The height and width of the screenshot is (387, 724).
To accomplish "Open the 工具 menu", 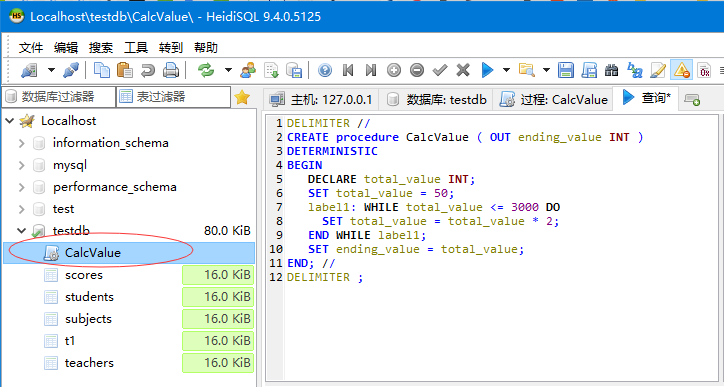I will coord(136,48).
